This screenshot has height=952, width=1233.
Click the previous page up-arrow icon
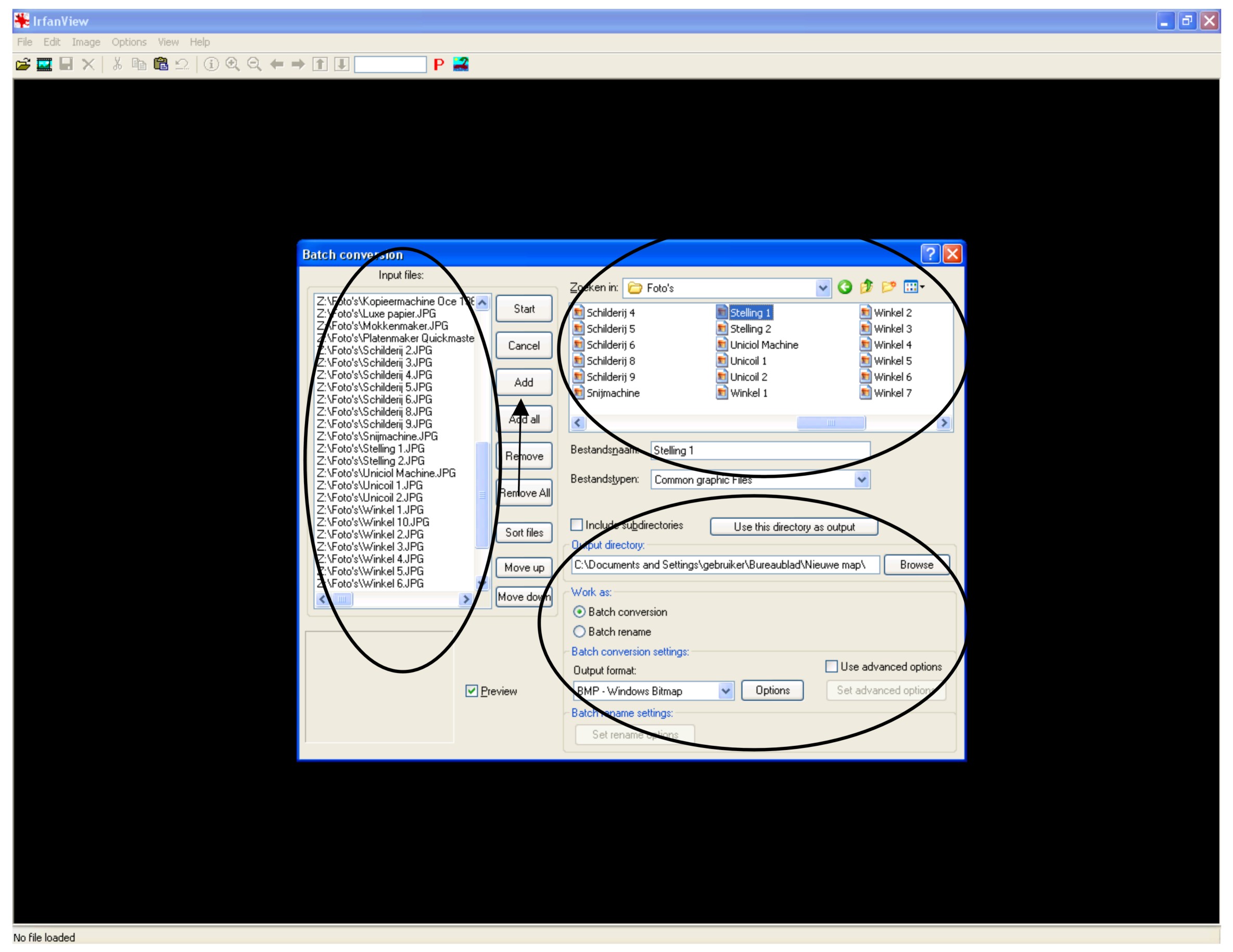tap(320, 65)
